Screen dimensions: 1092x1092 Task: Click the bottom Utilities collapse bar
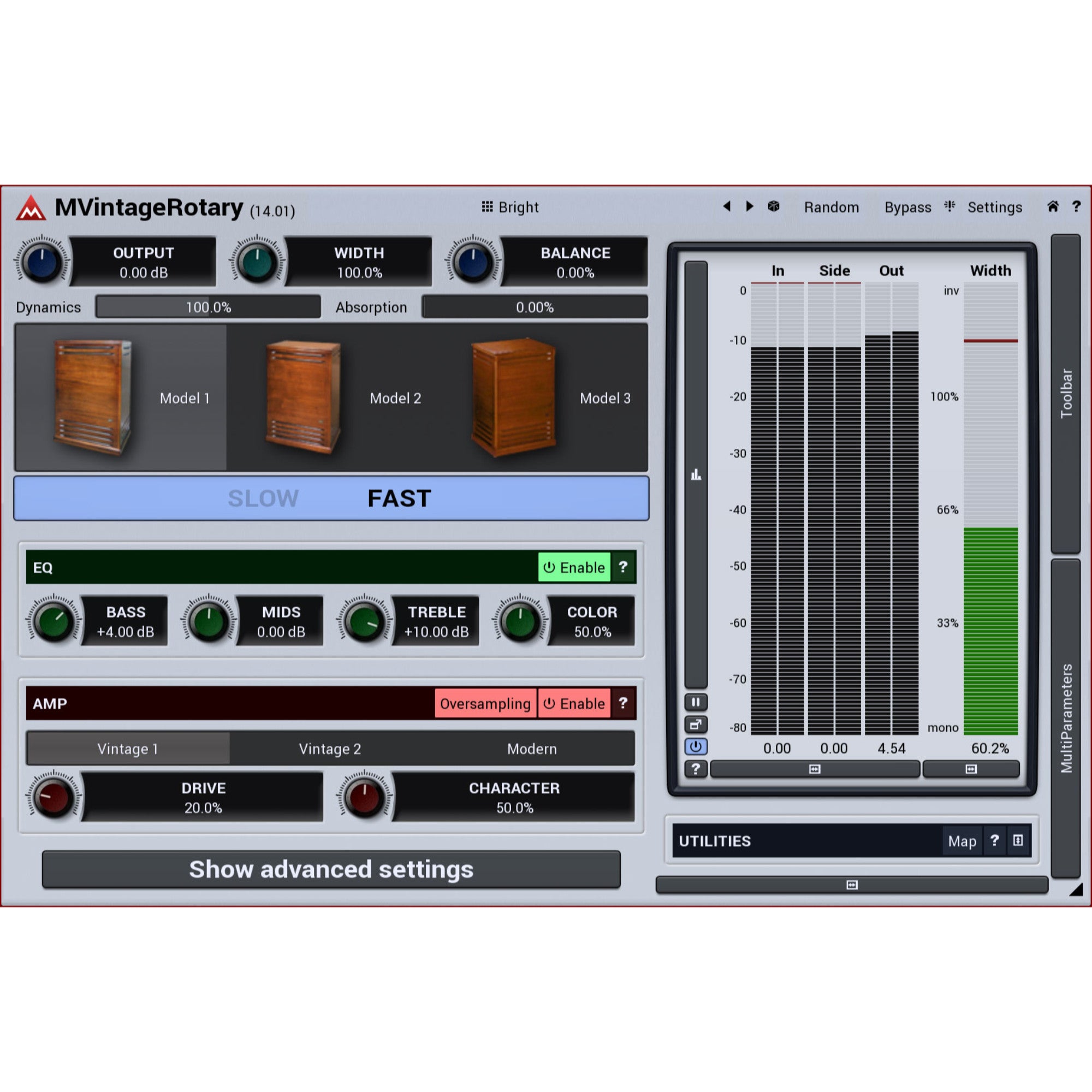click(x=852, y=885)
